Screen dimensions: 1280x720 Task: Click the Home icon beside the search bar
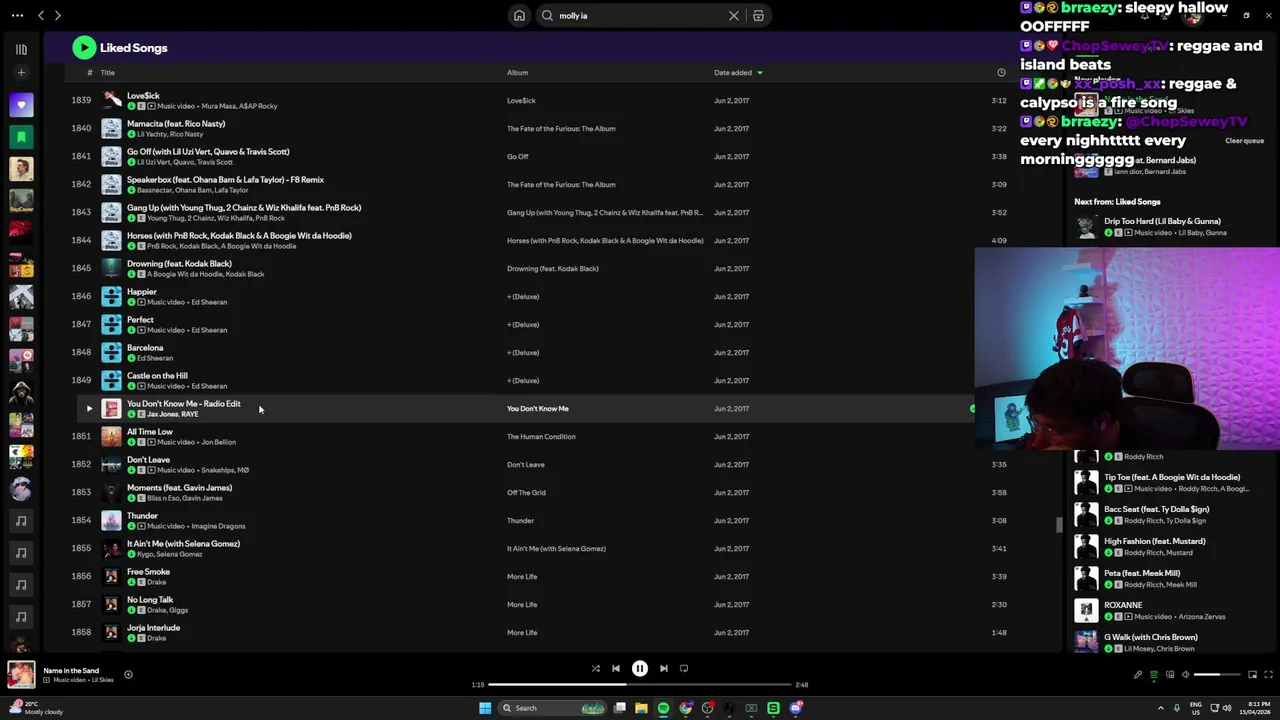pos(519,16)
